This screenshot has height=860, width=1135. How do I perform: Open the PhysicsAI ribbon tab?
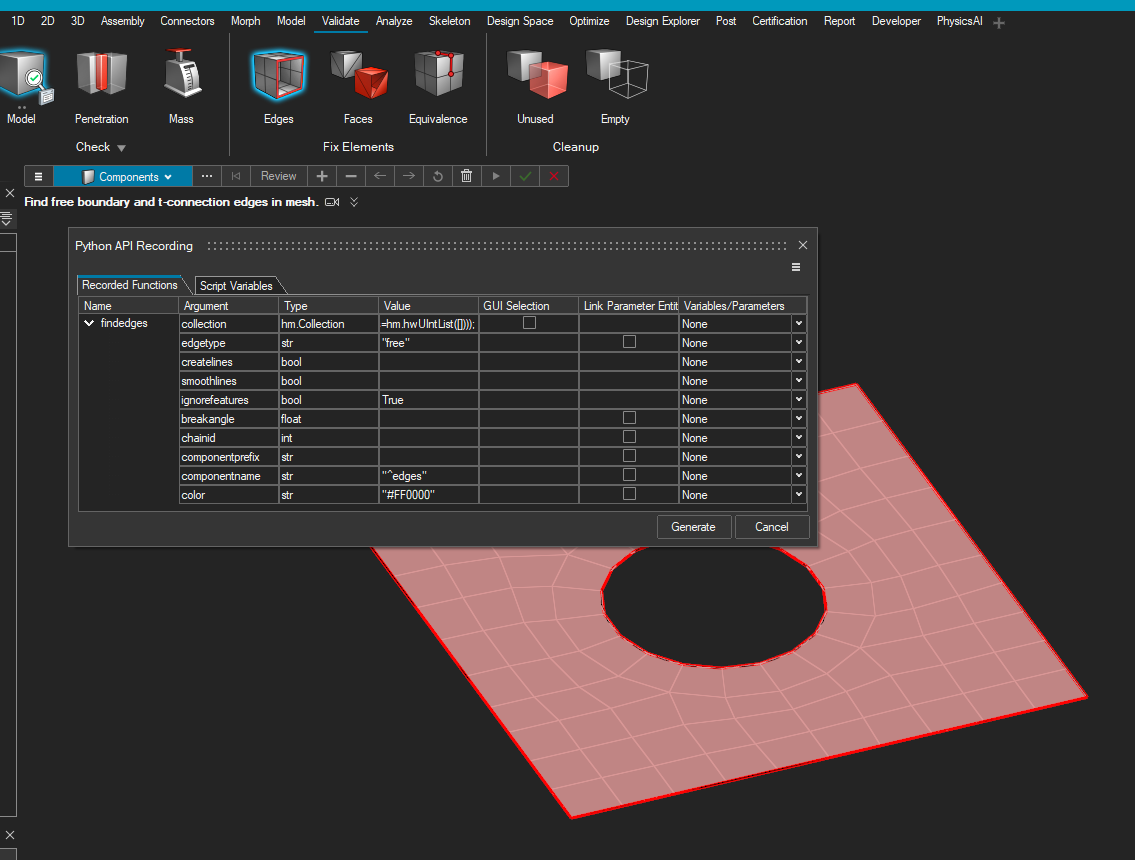click(960, 21)
